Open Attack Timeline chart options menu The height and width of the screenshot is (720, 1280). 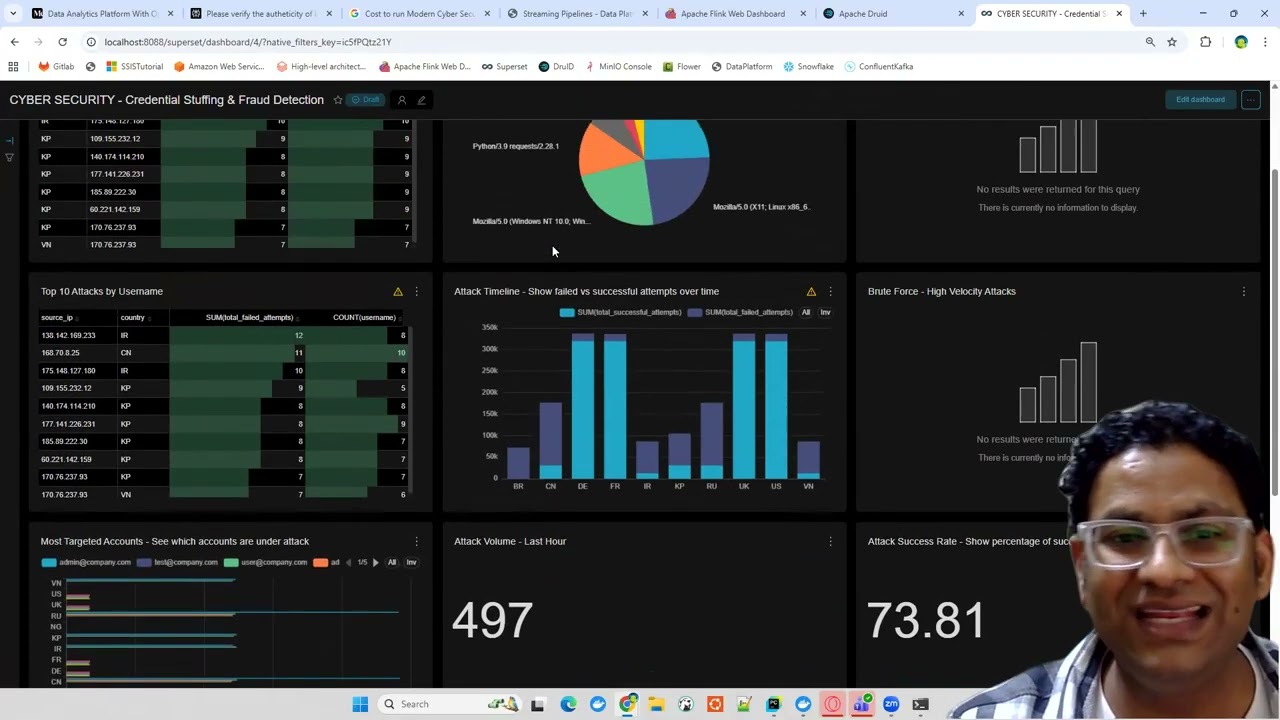coord(830,291)
